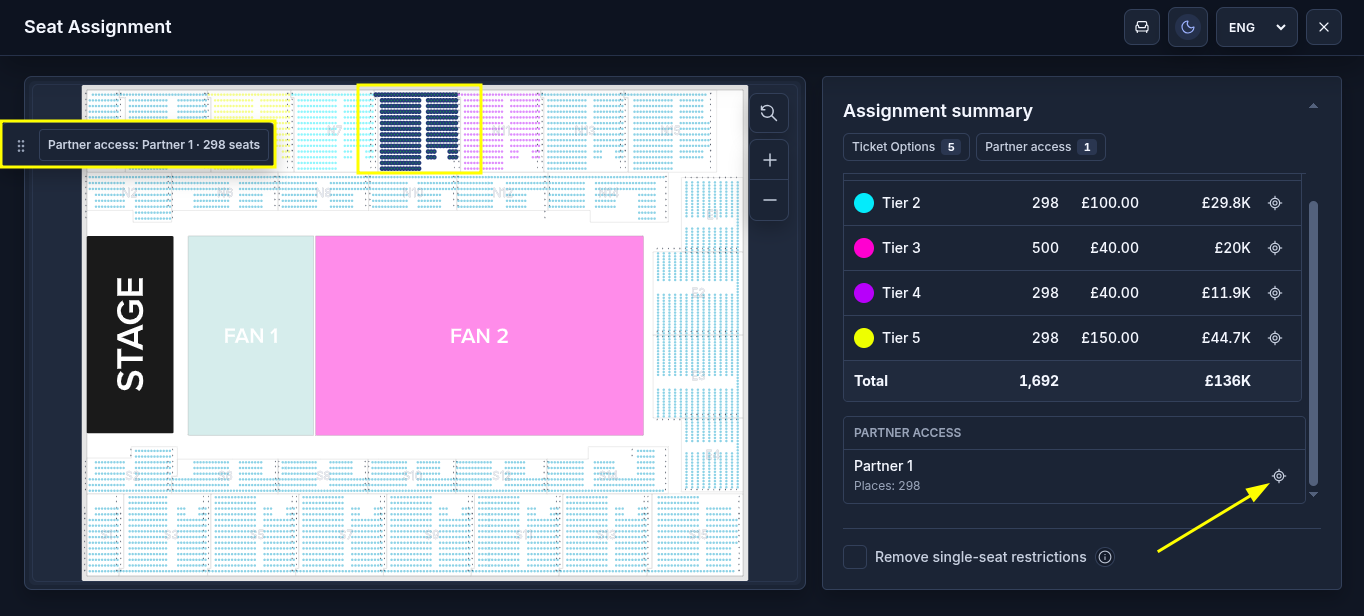Screen dimensions: 1364x616
Task: Locate Tier 3 seats on map
Action: [x=1275, y=248]
